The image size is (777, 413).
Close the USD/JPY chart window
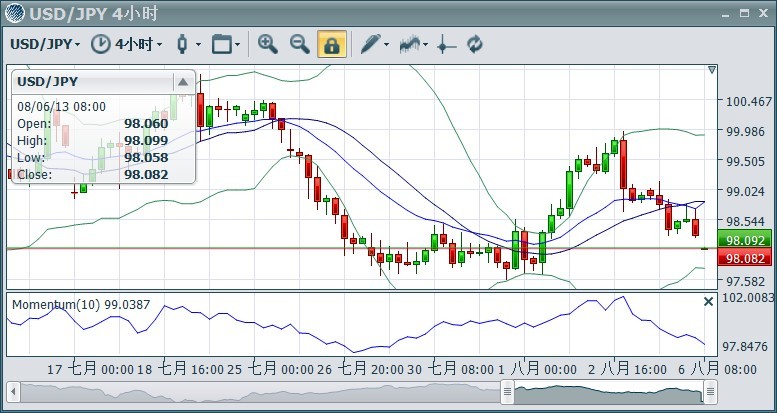(x=763, y=13)
